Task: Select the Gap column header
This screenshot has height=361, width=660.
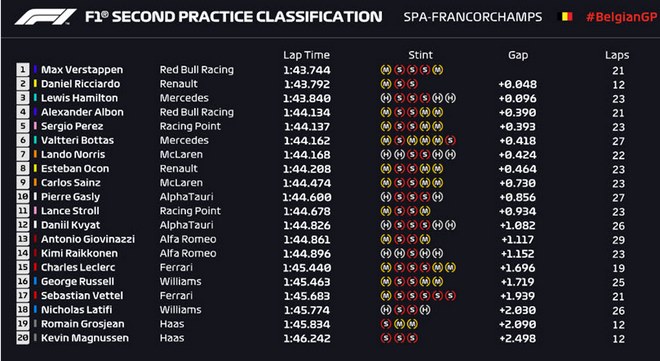Action: [518, 56]
